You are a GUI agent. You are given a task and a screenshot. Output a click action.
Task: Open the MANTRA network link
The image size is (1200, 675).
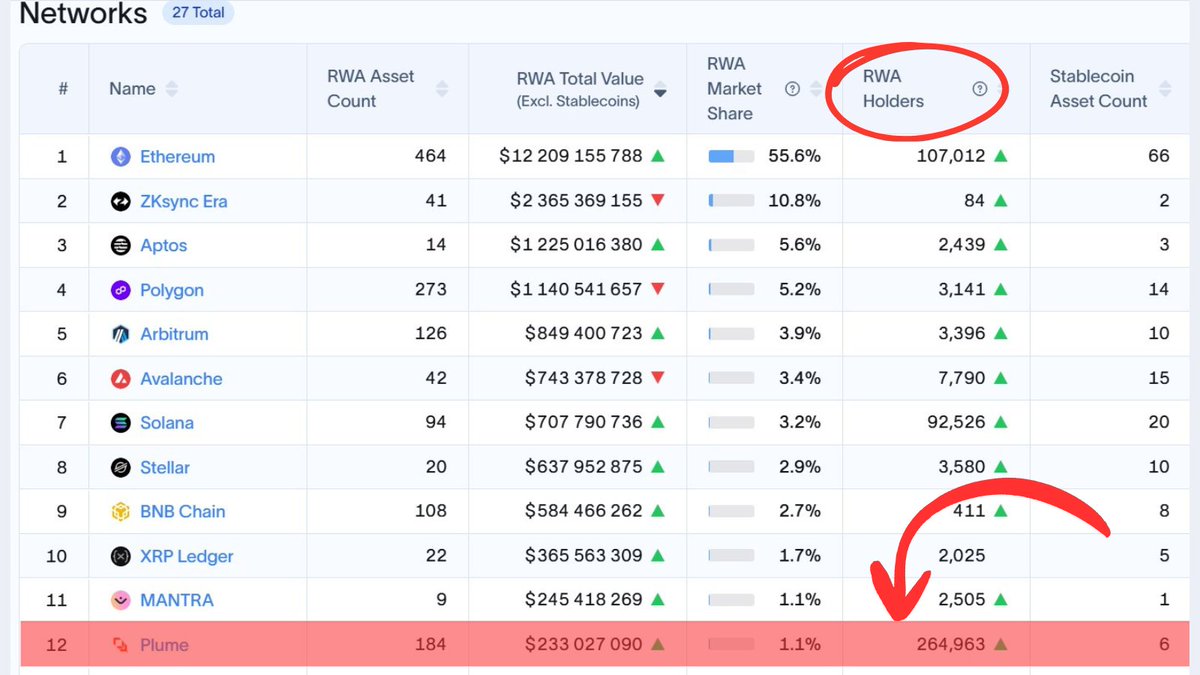coord(177,600)
